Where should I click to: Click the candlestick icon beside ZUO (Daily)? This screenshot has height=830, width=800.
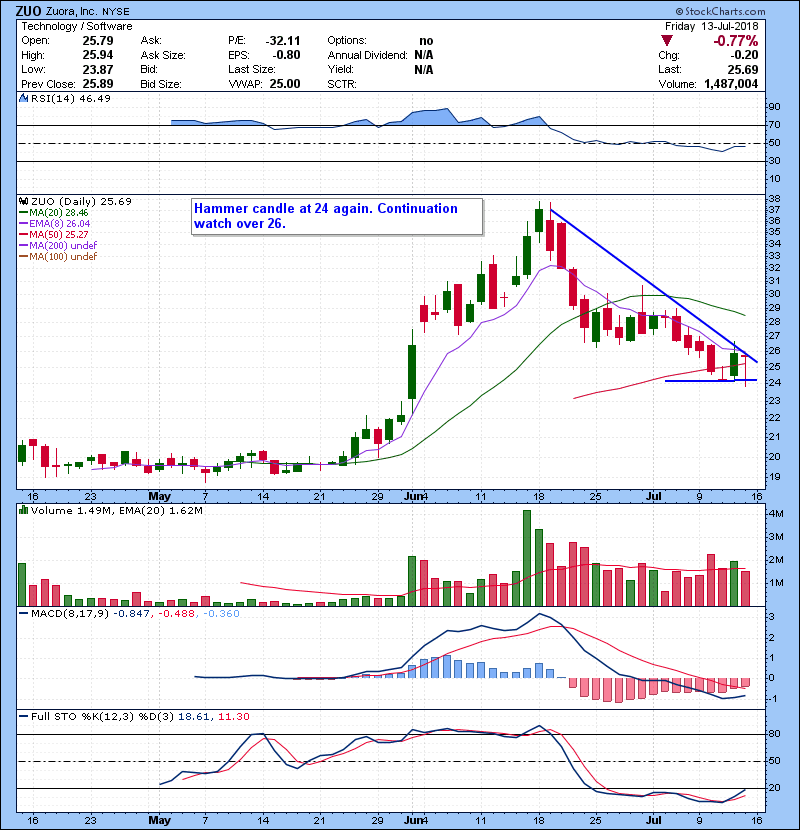click(23, 202)
